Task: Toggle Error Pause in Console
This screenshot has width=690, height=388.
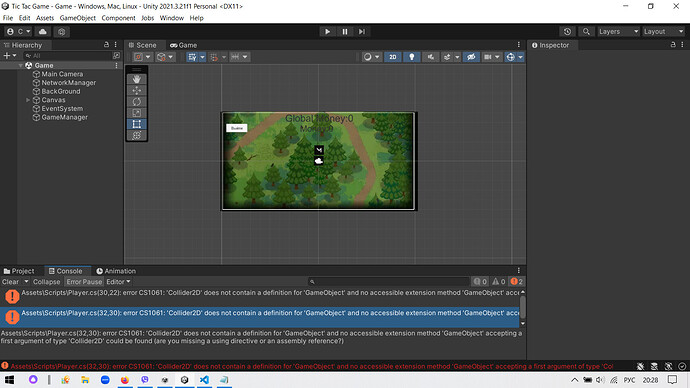Action: (x=84, y=282)
